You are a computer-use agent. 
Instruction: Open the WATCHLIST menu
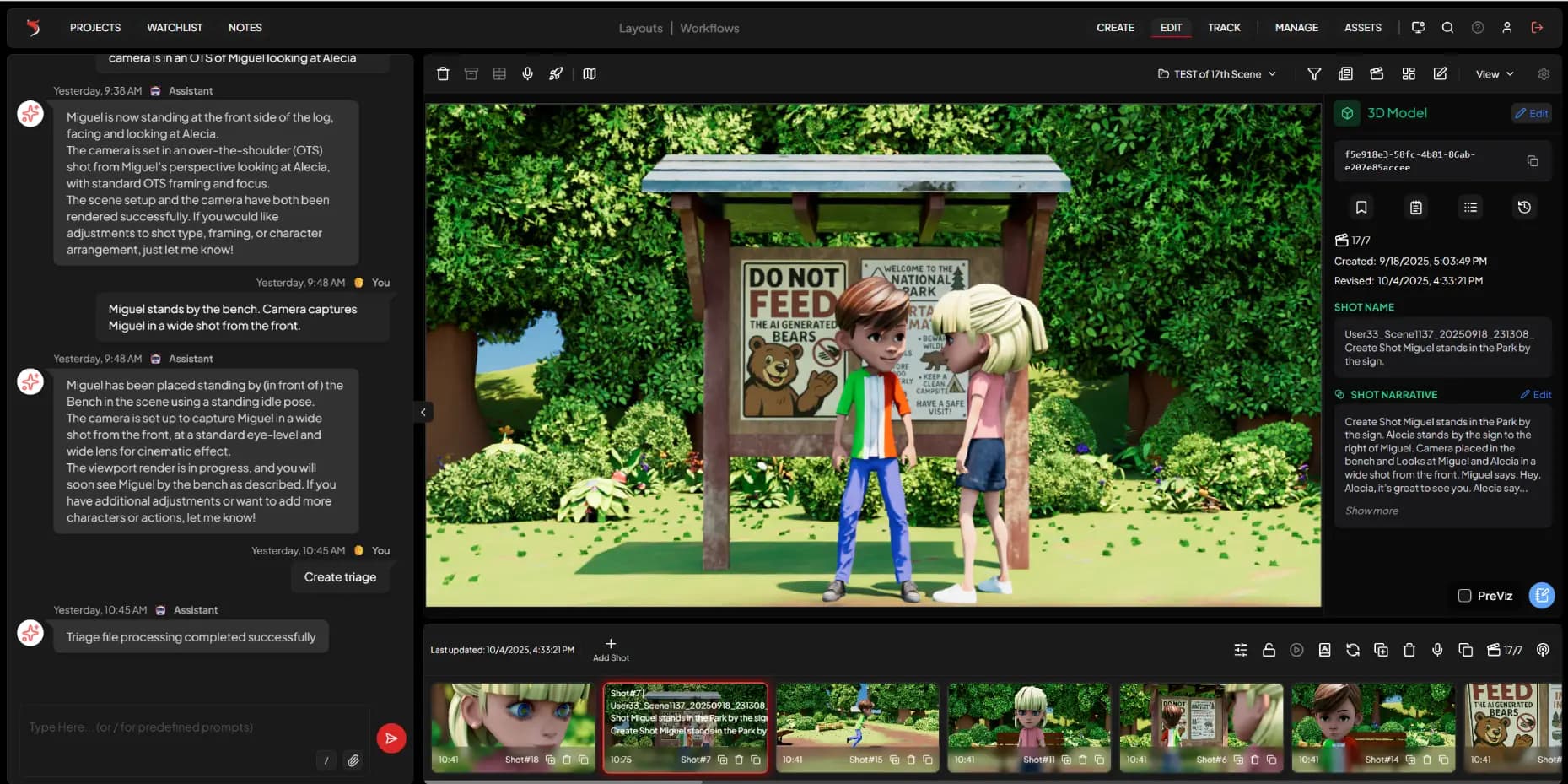click(175, 28)
